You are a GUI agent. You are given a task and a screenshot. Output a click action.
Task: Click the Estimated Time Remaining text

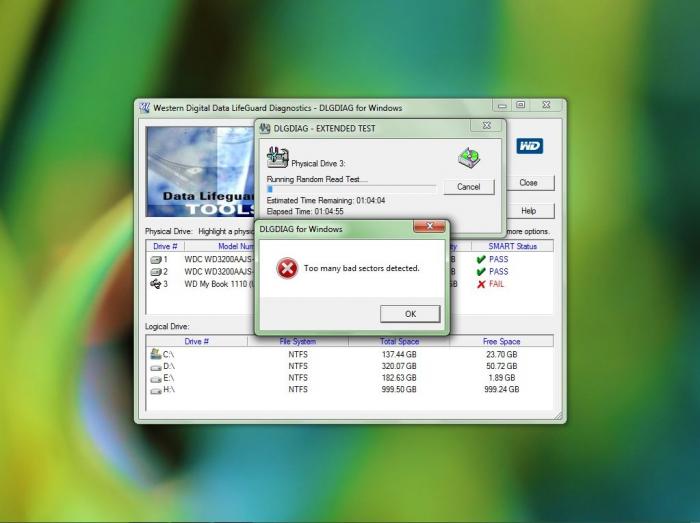pos(326,201)
